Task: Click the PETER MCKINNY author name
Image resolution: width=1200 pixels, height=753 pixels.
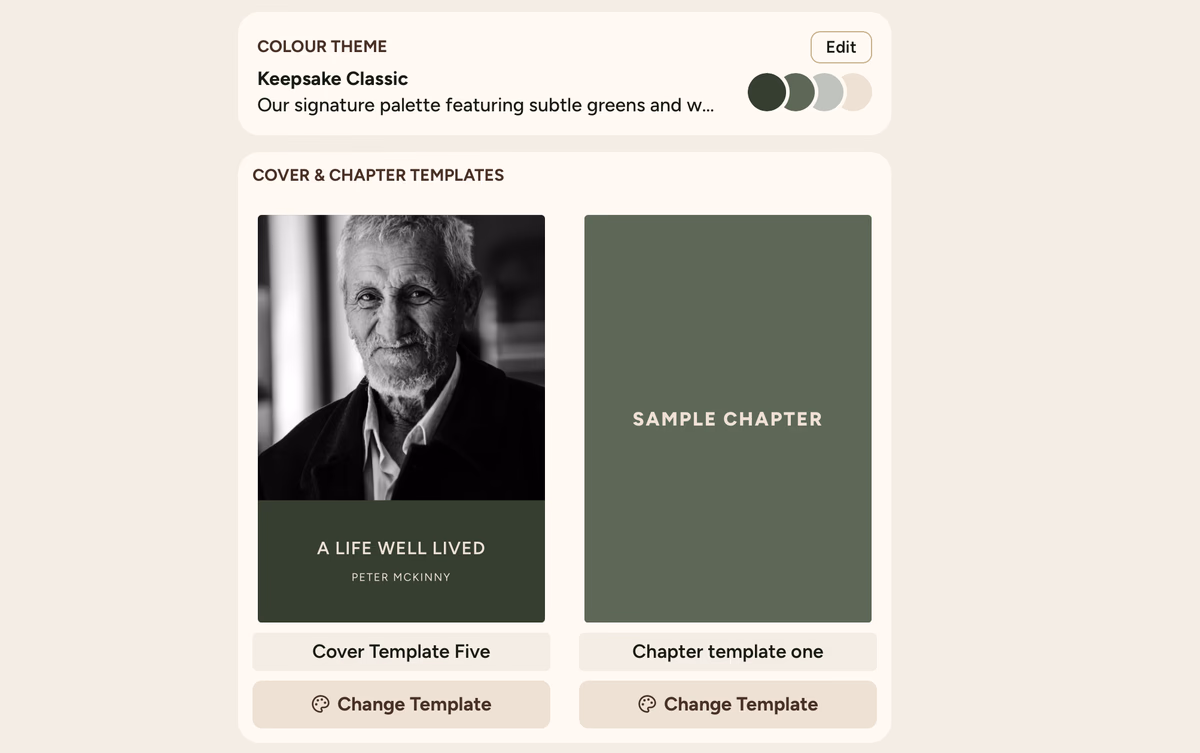Action: click(401, 577)
